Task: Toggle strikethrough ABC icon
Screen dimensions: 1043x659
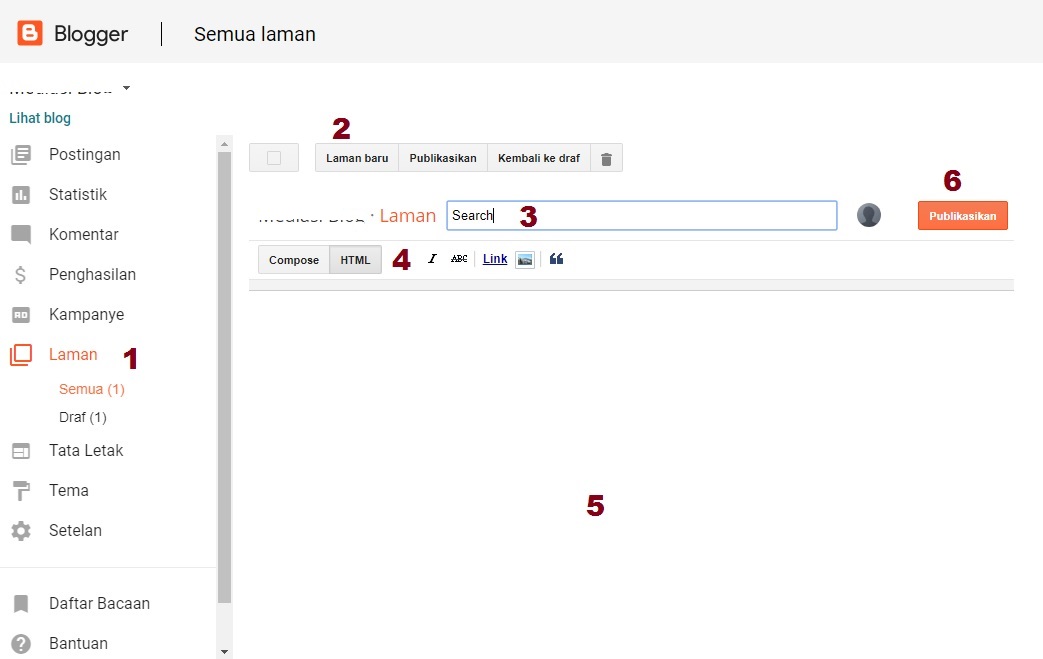Action: pyautogui.click(x=459, y=259)
